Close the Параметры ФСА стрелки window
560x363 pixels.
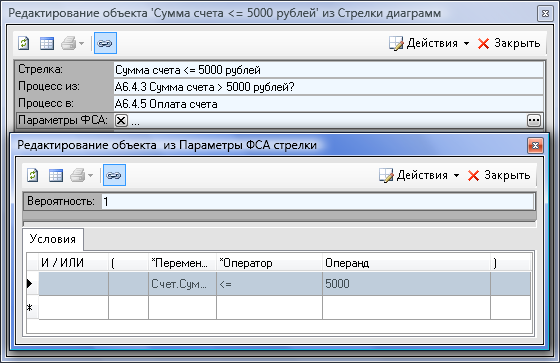click(x=535, y=145)
